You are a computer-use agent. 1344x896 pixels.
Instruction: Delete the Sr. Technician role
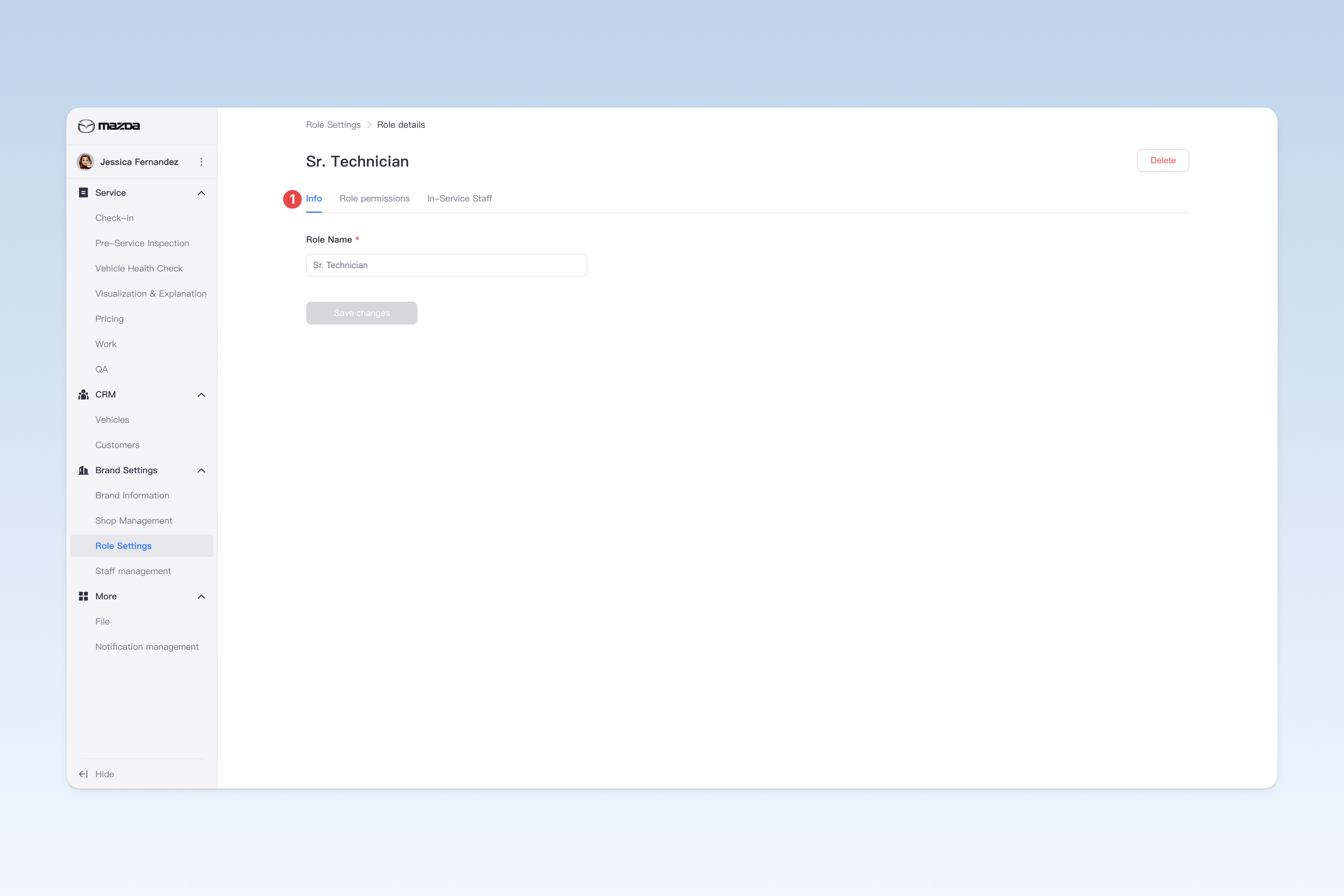(x=1163, y=161)
